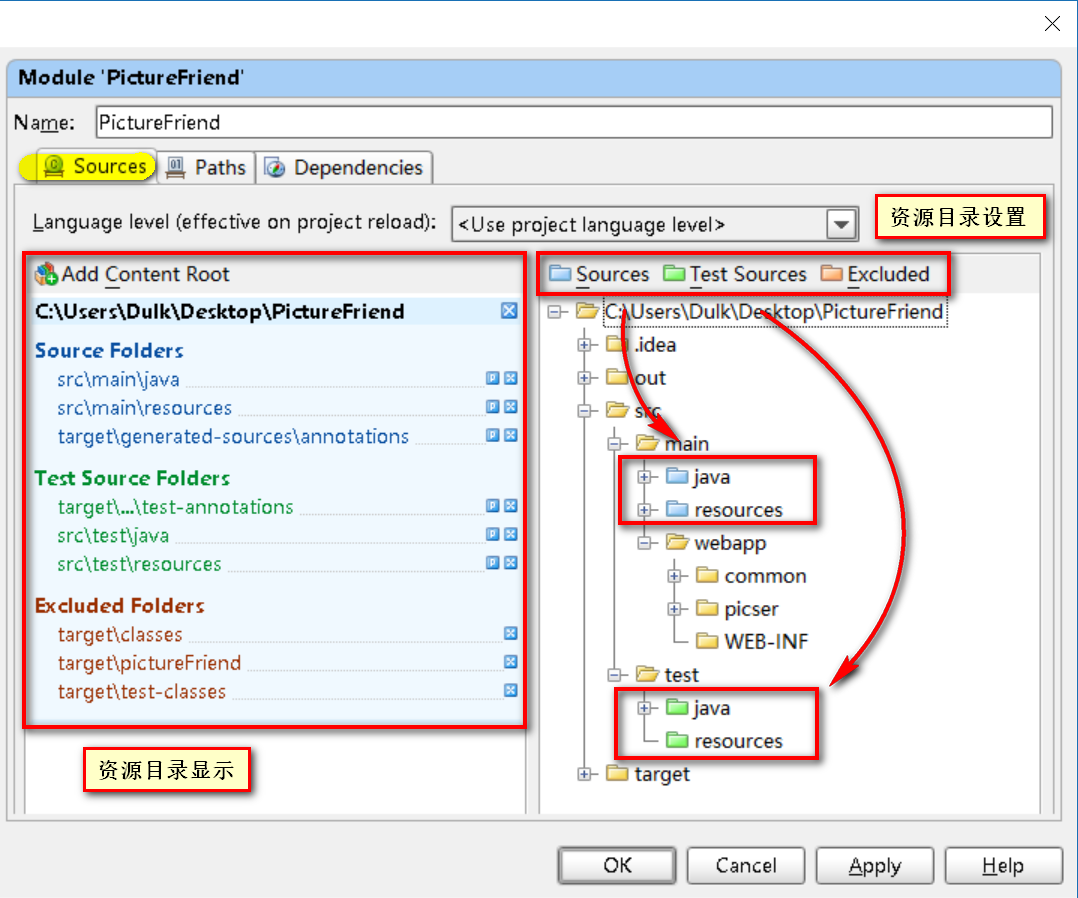Collapse the PictureFriend root tree node
Viewport: 1078px width, 898px height.
pyautogui.click(x=554, y=312)
